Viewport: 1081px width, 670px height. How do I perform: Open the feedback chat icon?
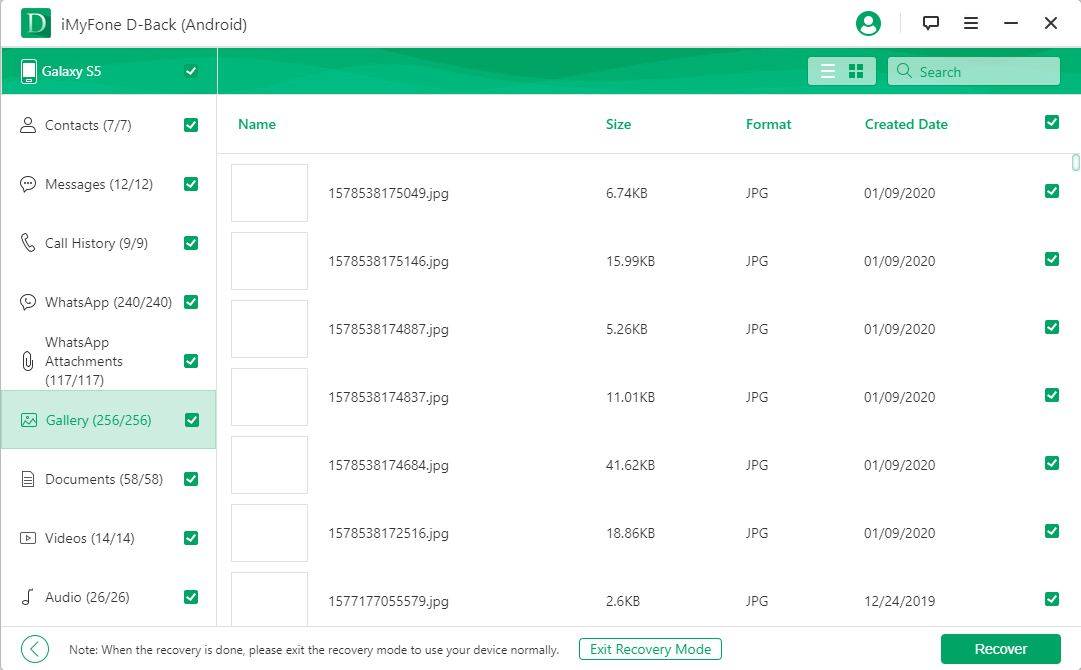pos(931,23)
